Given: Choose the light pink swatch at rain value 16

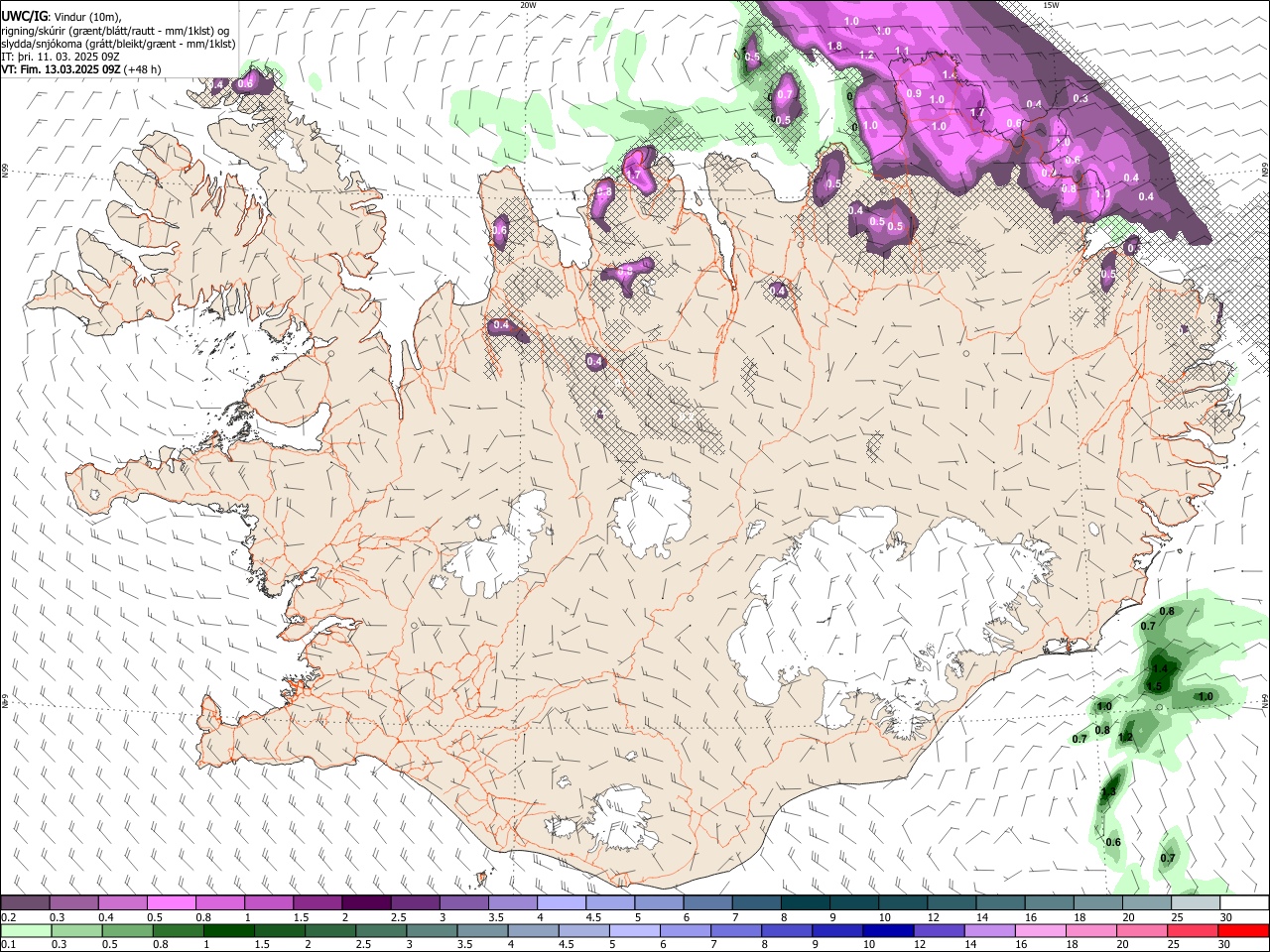Looking at the screenshot, I should (x=1040, y=930).
